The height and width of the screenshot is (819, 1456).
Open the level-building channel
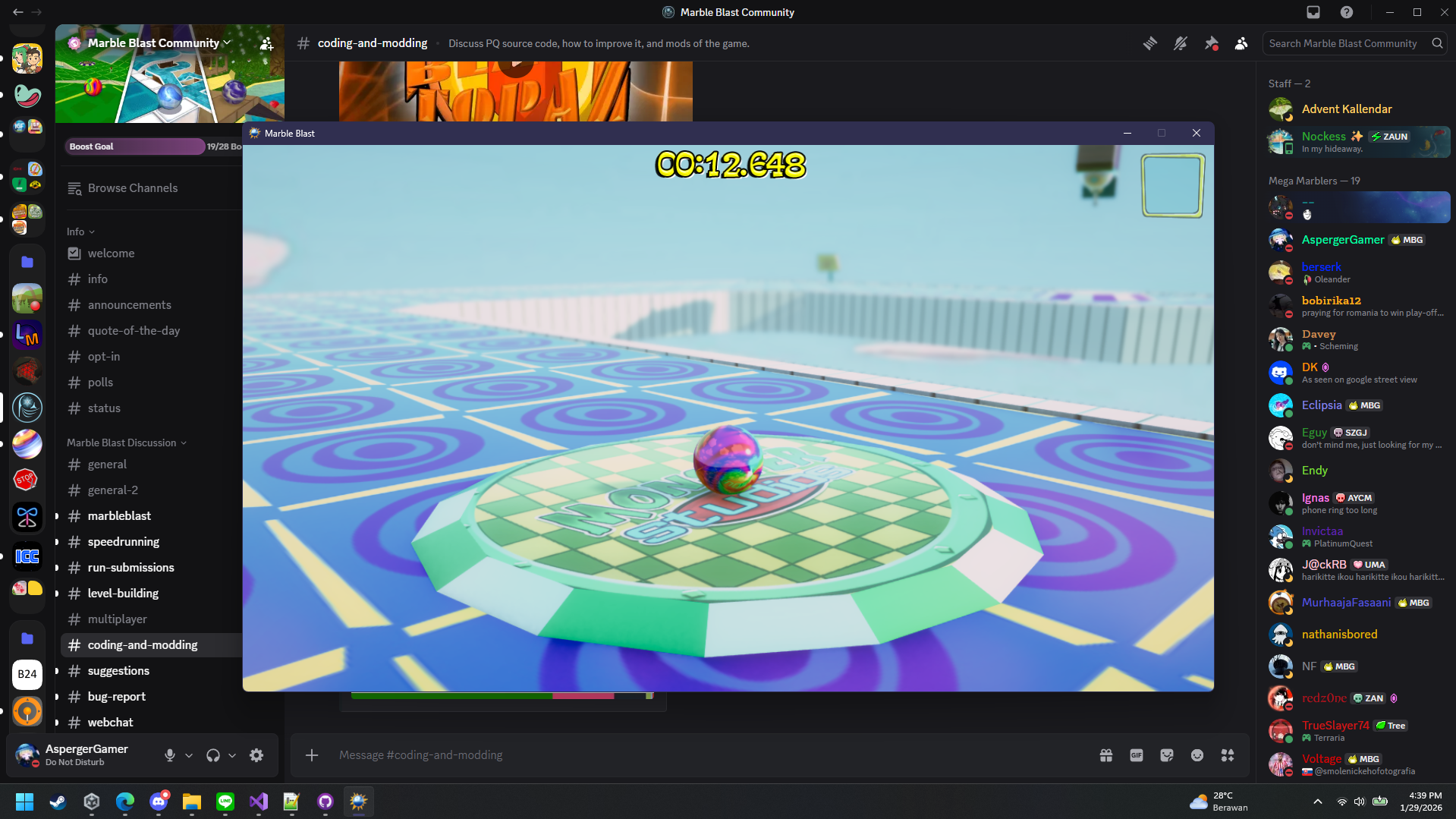click(123, 594)
